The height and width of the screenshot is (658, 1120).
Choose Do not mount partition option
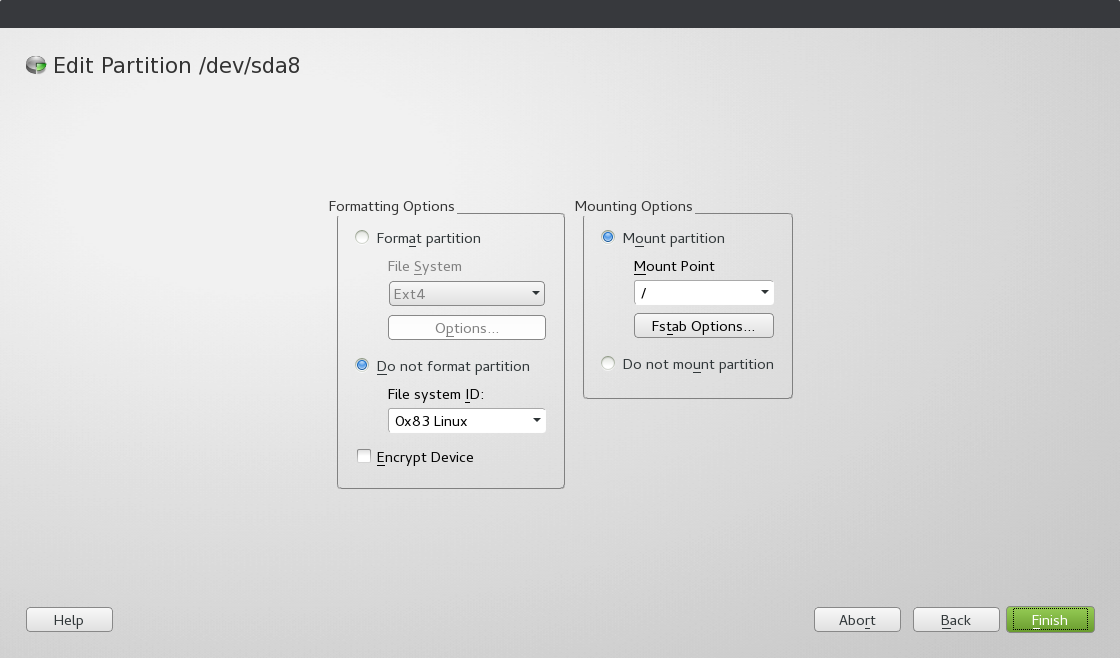(608, 364)
